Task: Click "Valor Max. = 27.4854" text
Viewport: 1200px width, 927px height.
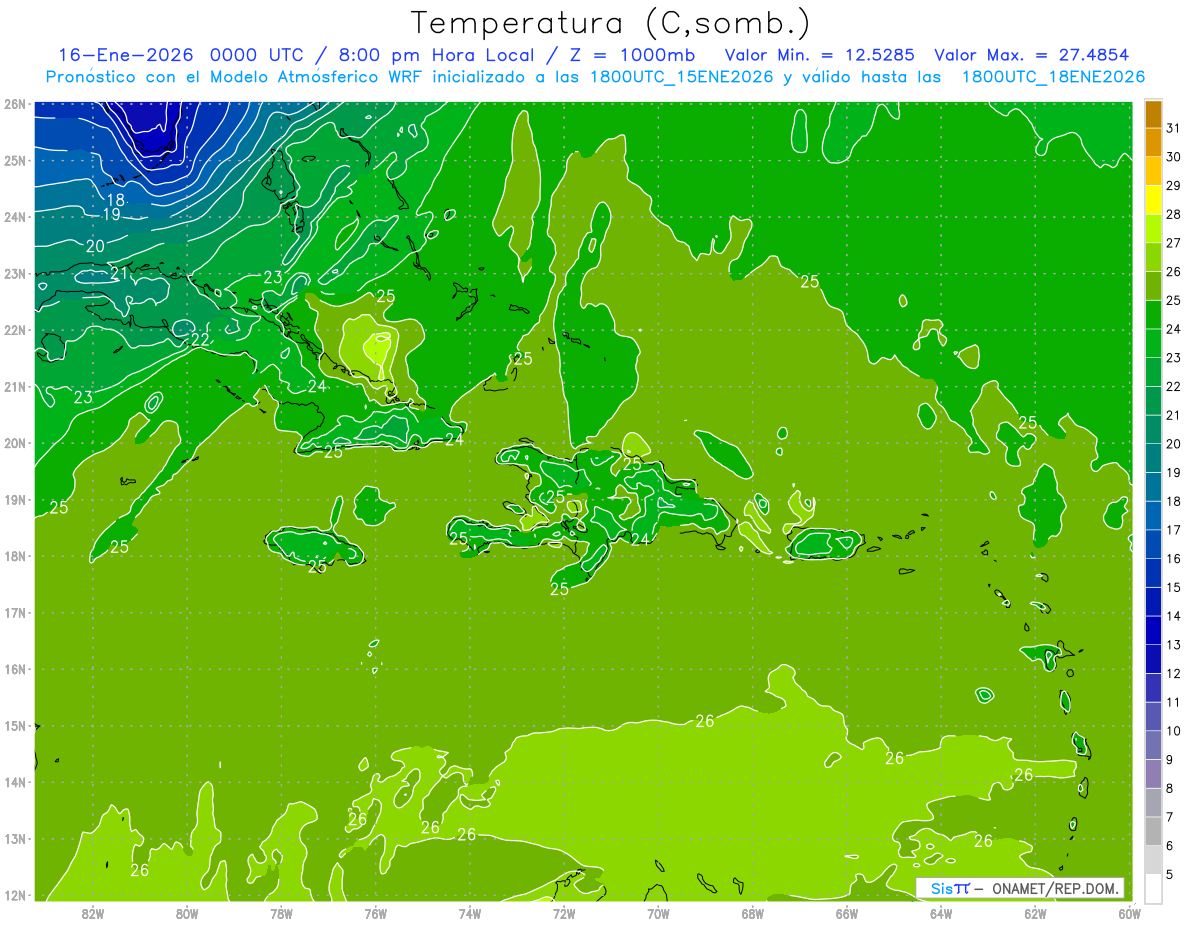Action: [1034, 55]
